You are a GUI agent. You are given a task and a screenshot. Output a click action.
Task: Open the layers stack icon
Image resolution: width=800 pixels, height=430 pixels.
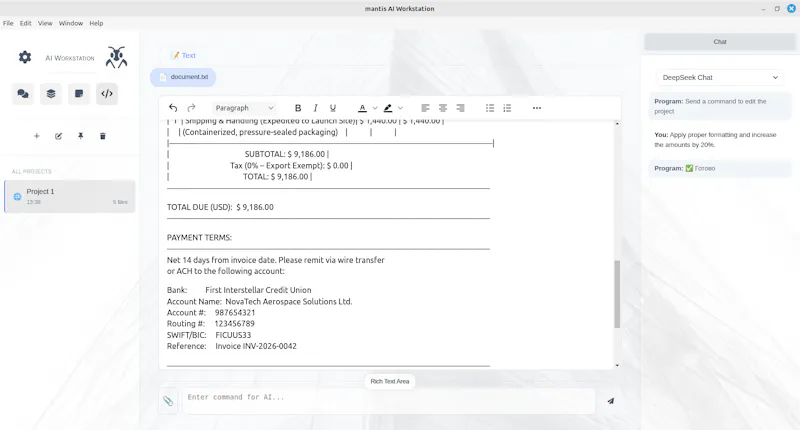[x=51, y=94]
